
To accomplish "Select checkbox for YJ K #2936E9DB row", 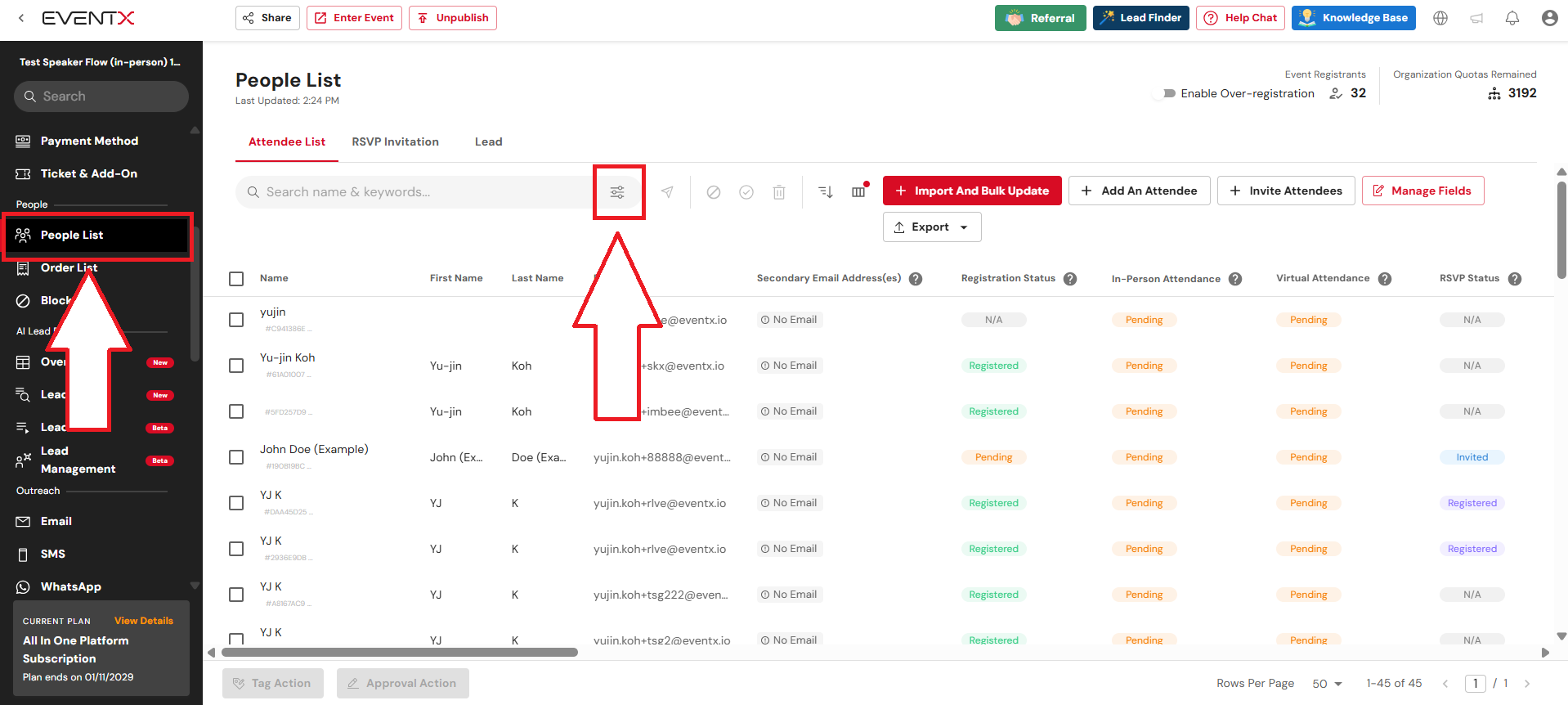I will tap(236, 549).
